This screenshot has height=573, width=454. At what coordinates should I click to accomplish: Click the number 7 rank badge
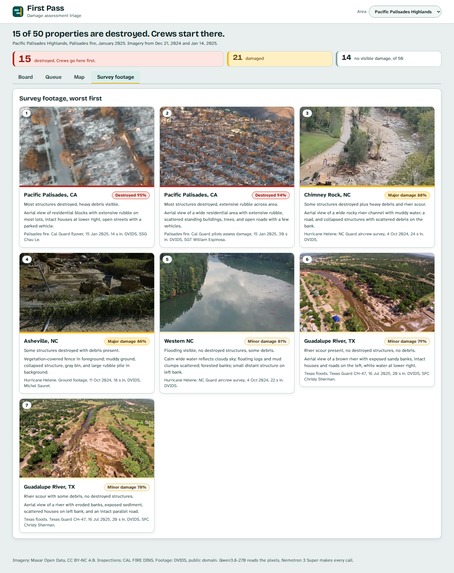(x=26, y=405)
